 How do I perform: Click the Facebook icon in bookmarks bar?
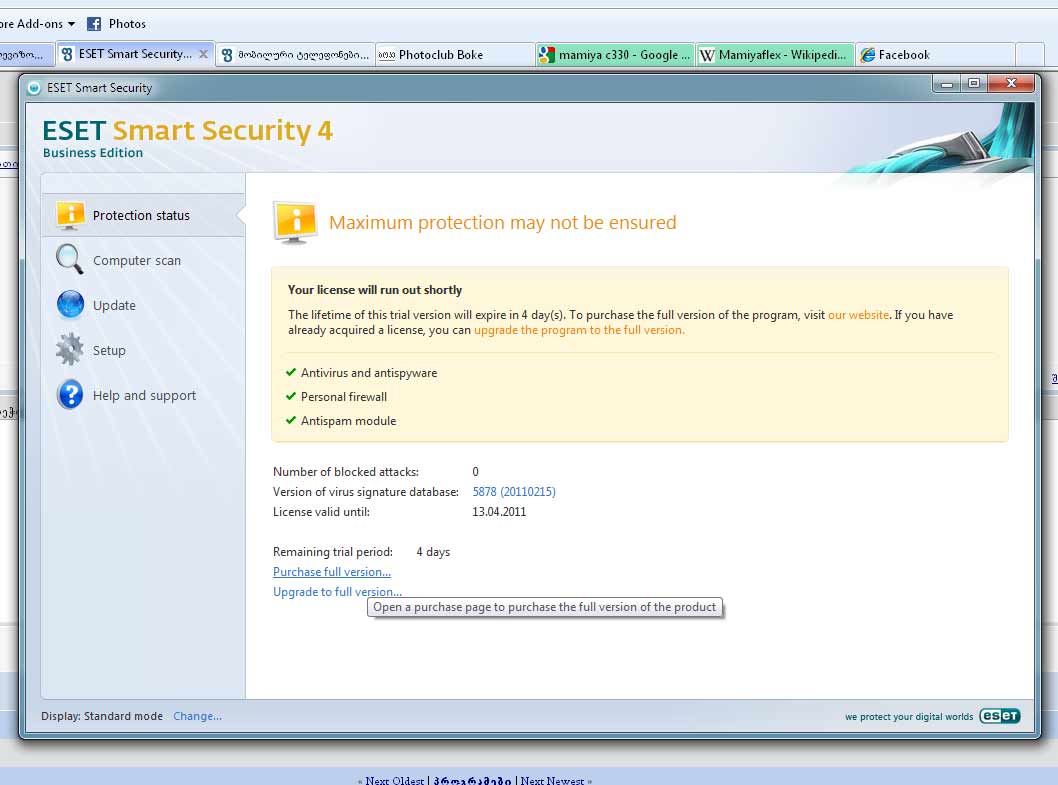(x=94, y=23)
